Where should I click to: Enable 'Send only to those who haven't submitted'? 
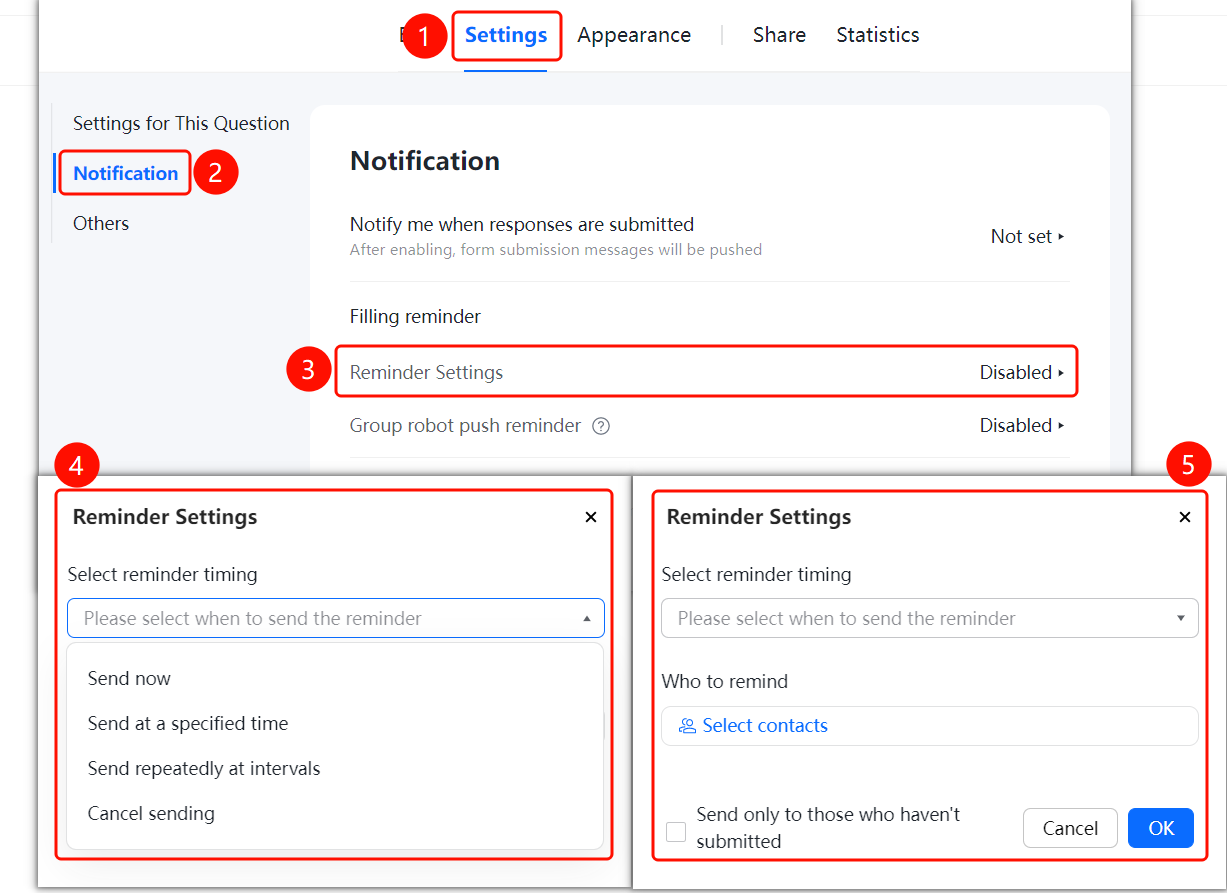[676, 831]
